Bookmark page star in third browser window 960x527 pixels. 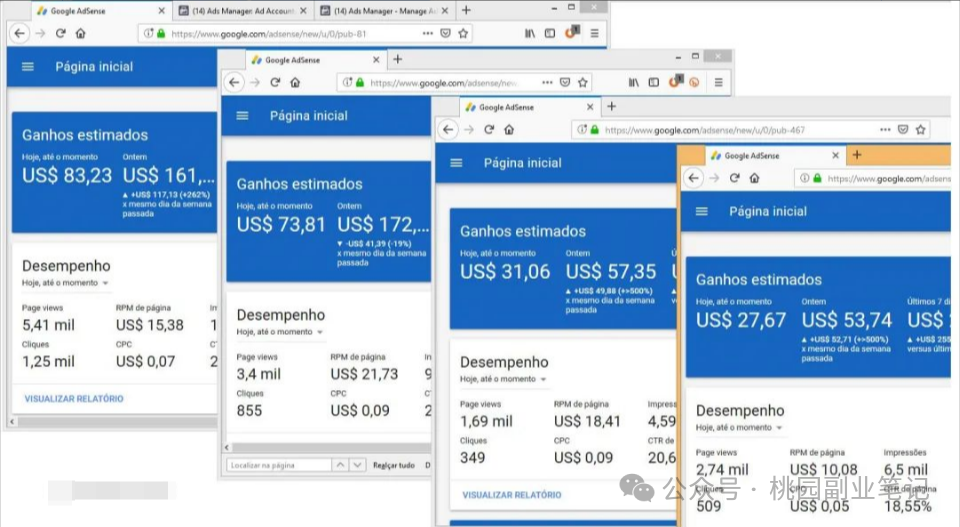click(920, 130)
